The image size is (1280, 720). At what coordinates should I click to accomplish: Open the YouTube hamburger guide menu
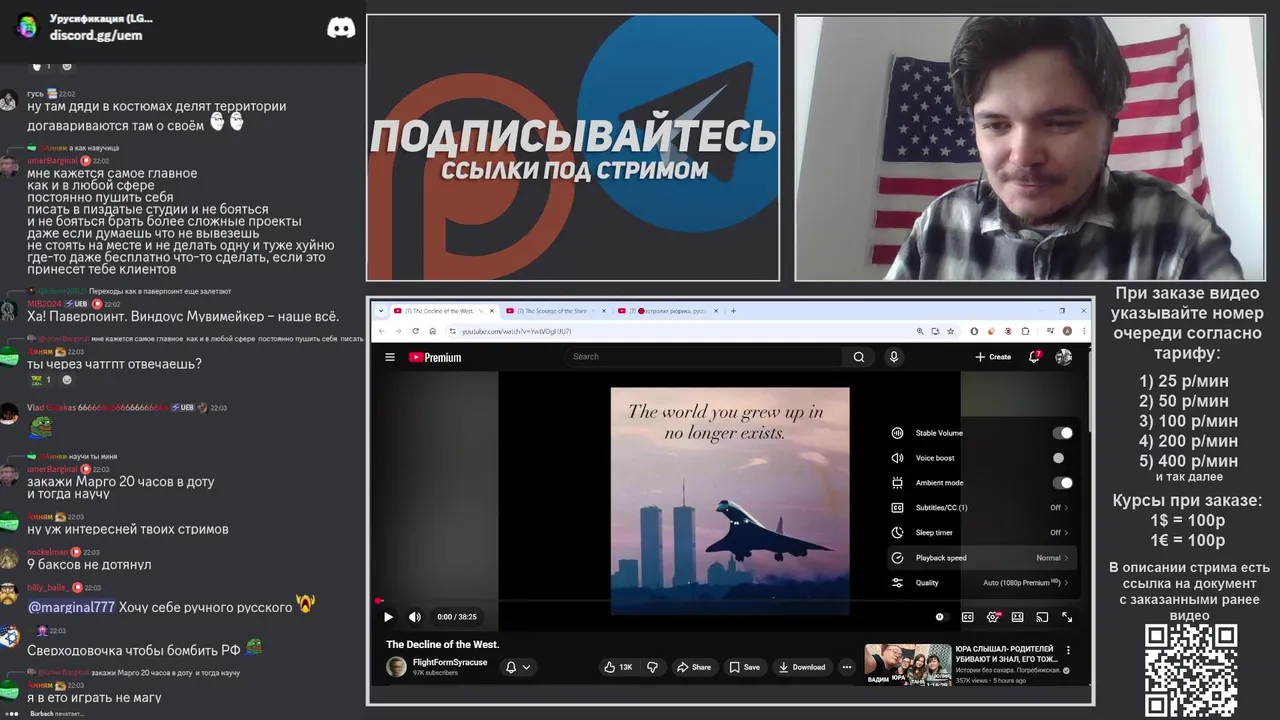click(x=390, y=357)
